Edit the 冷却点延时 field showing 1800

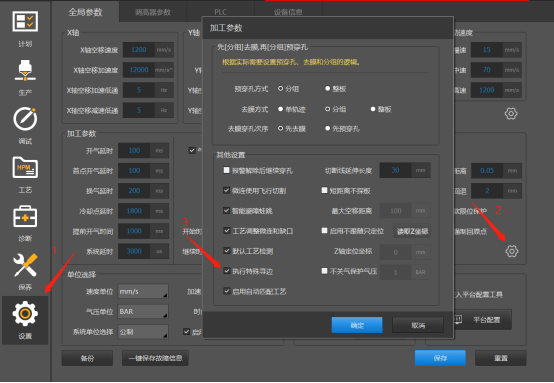point(134,211)
